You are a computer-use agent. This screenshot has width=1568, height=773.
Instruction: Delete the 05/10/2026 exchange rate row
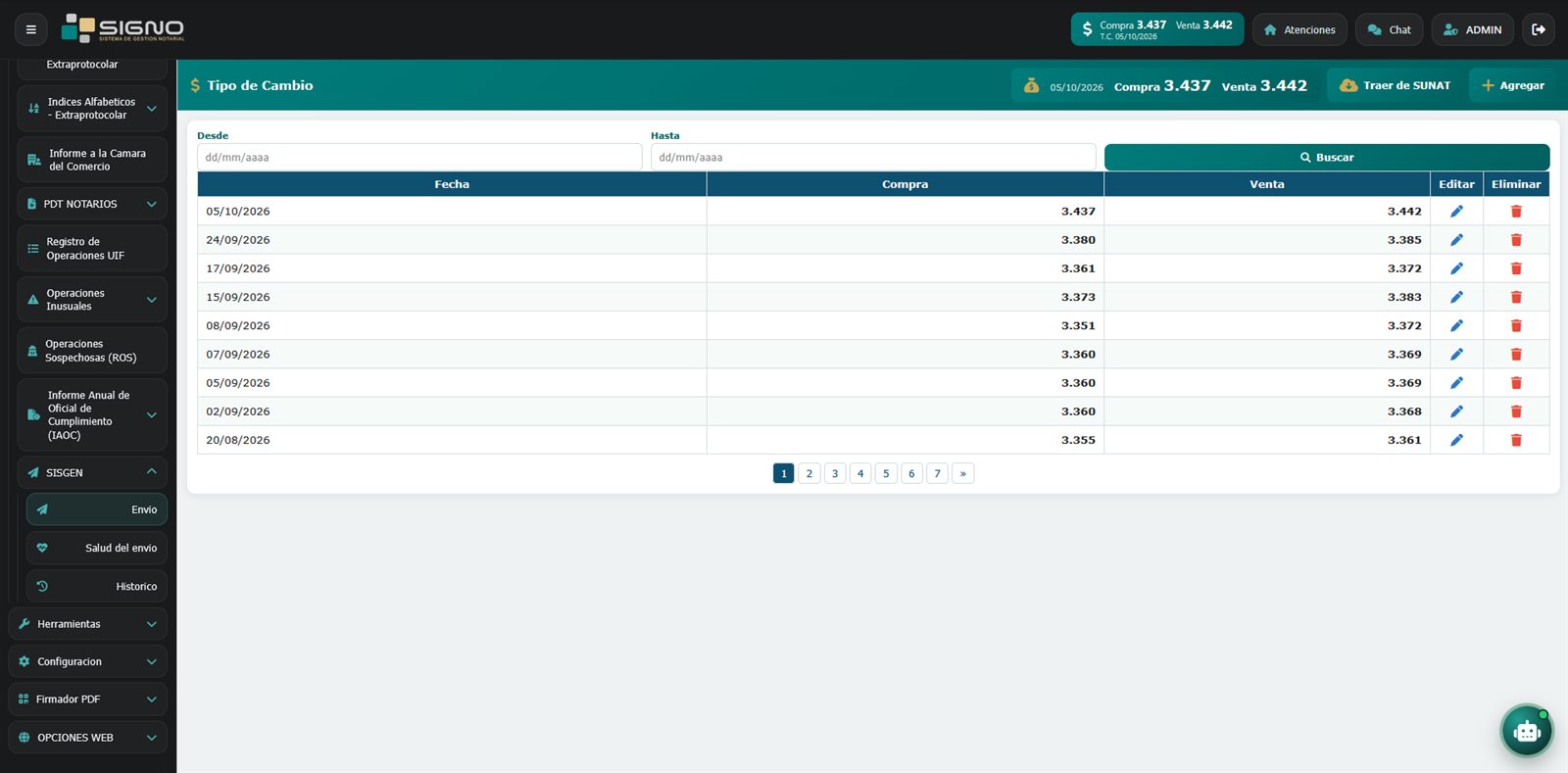pyautogui.click(x=1516, y=212)
